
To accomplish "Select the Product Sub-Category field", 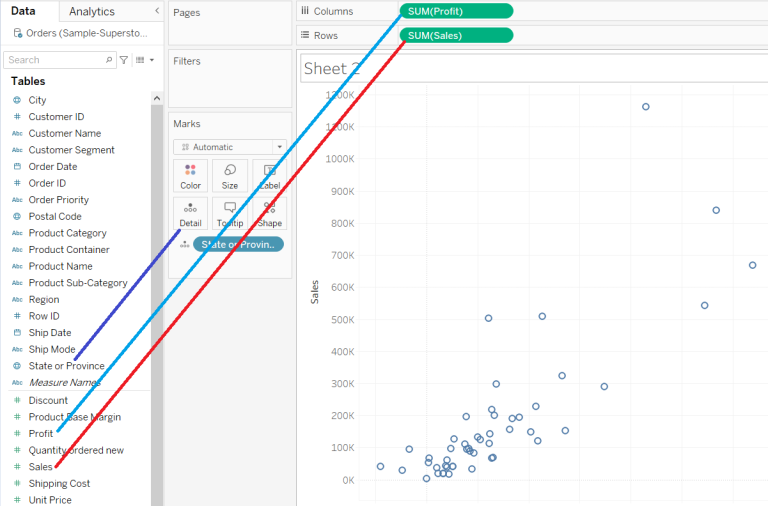I will coord(78,283).
